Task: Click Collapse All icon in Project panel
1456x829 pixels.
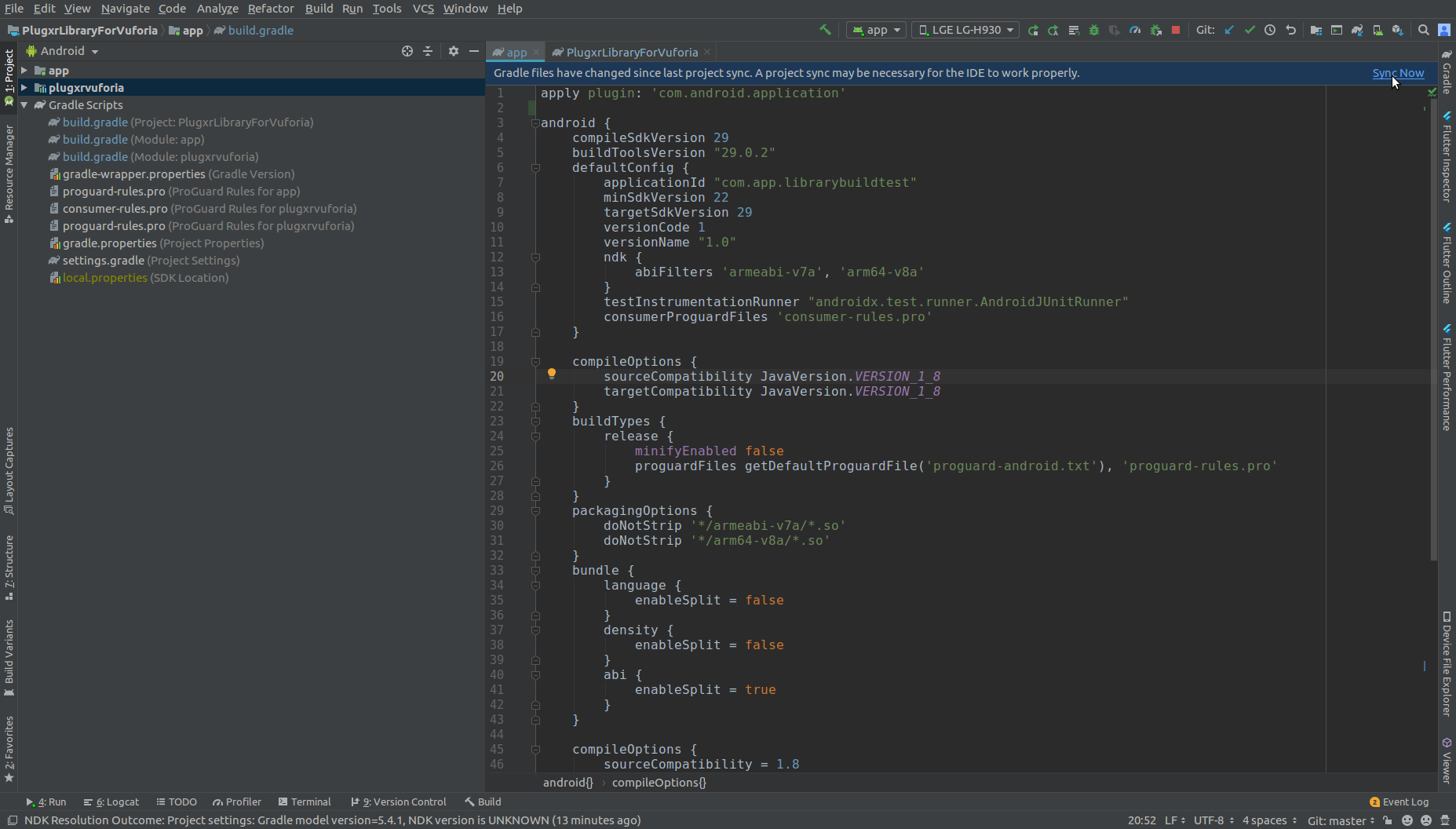Action: point(428,51)
